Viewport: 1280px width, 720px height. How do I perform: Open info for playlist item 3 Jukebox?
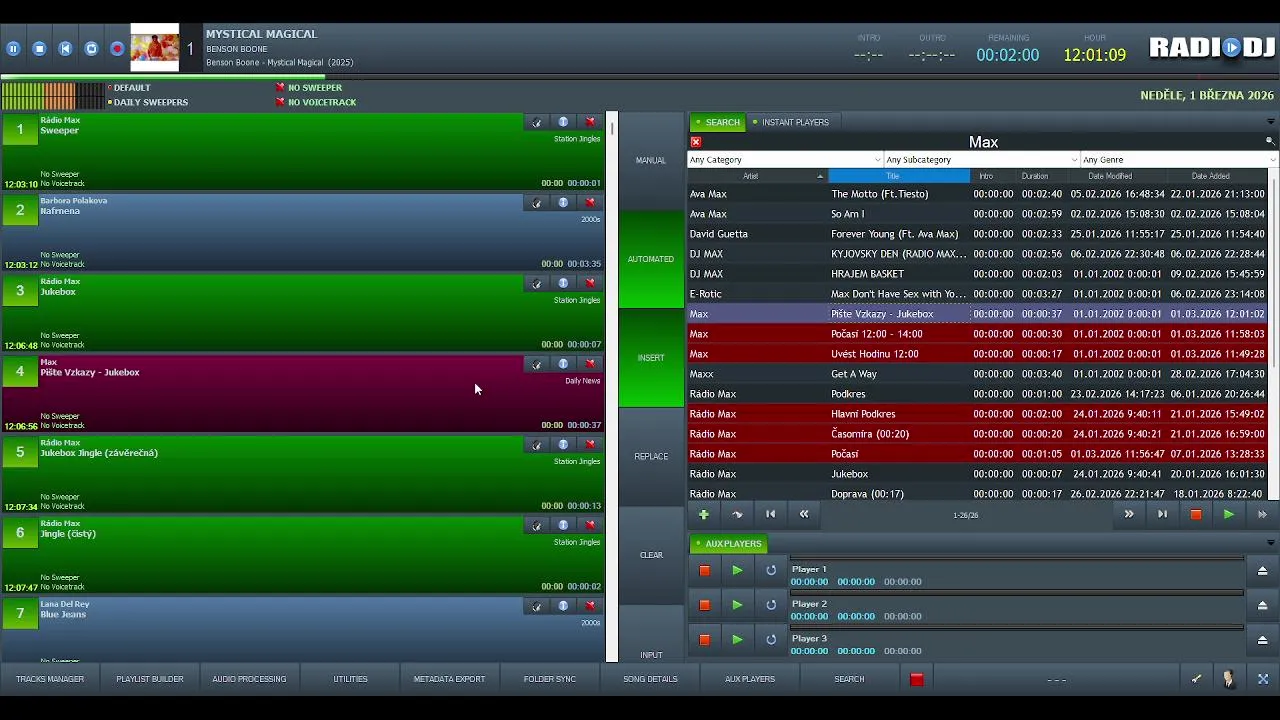(563, 284)
